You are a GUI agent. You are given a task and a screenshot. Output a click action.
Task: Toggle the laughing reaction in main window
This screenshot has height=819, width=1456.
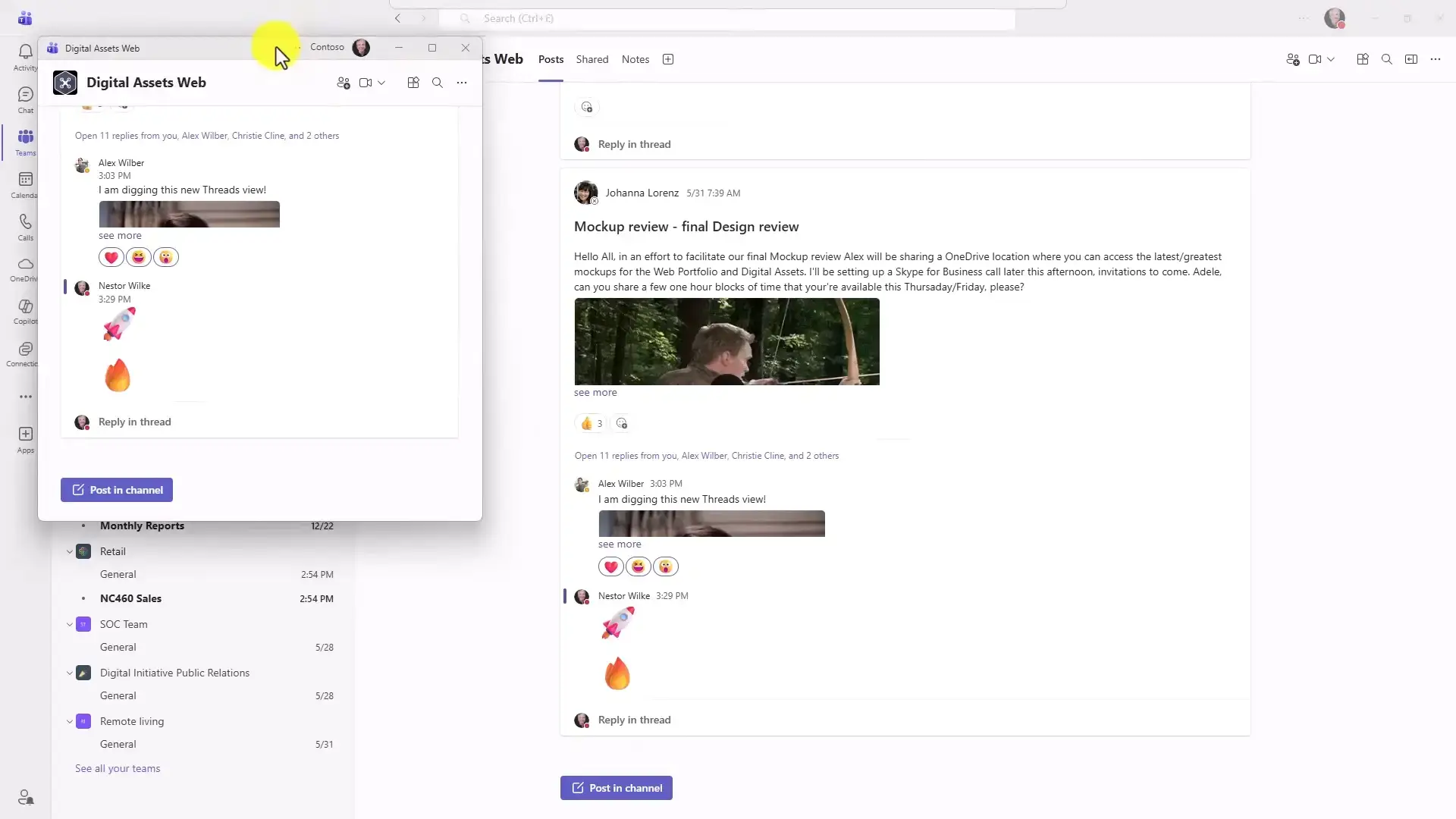(x=639, y=566)
